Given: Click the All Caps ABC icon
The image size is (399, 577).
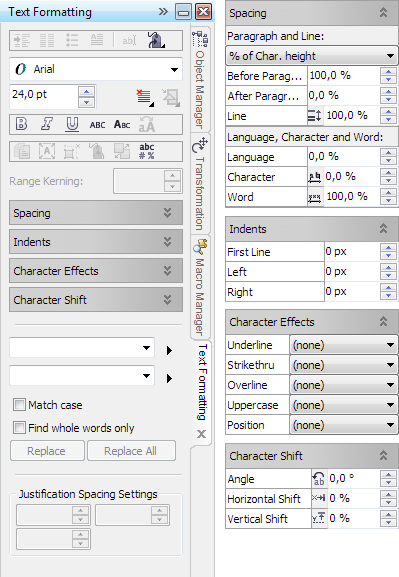Looking at the screenshot, I should tap(97, 125).
